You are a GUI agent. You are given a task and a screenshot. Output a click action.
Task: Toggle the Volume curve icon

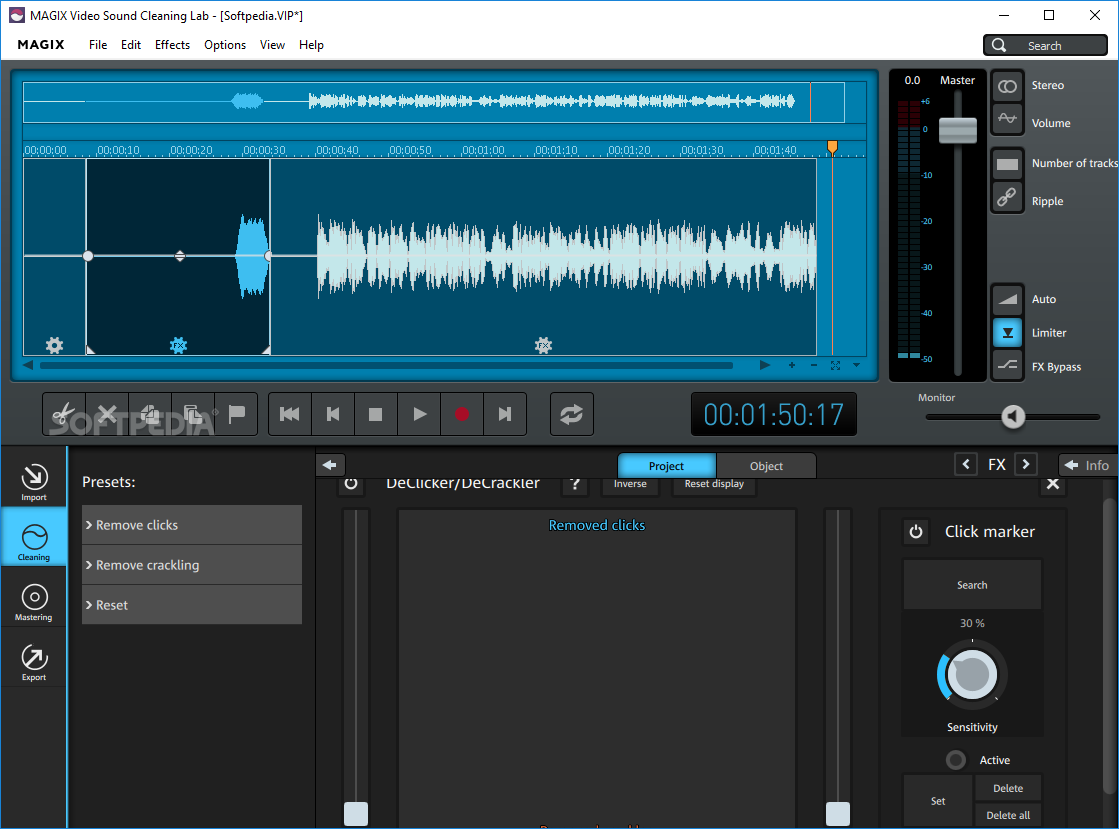[1007, 119]
